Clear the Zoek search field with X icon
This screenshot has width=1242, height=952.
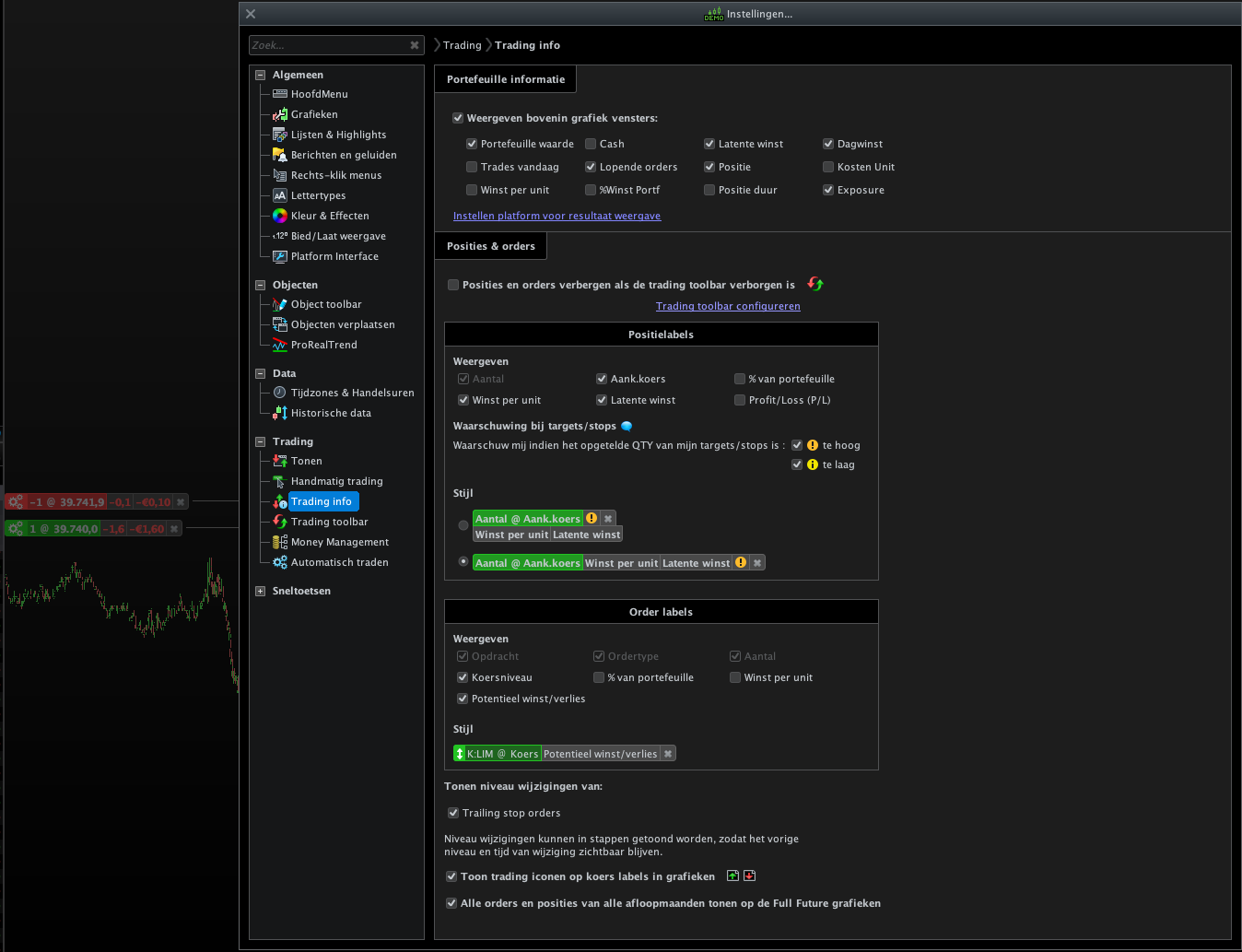pos(415,45)
